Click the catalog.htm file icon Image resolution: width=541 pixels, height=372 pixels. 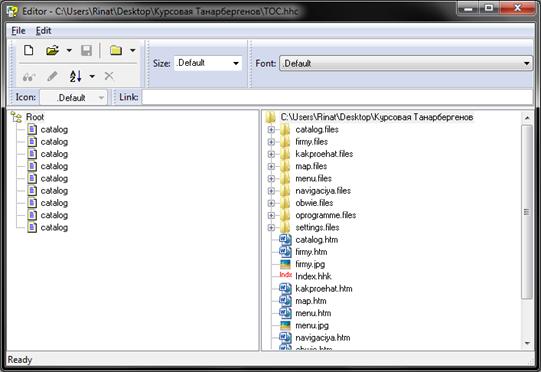[285, 239]
